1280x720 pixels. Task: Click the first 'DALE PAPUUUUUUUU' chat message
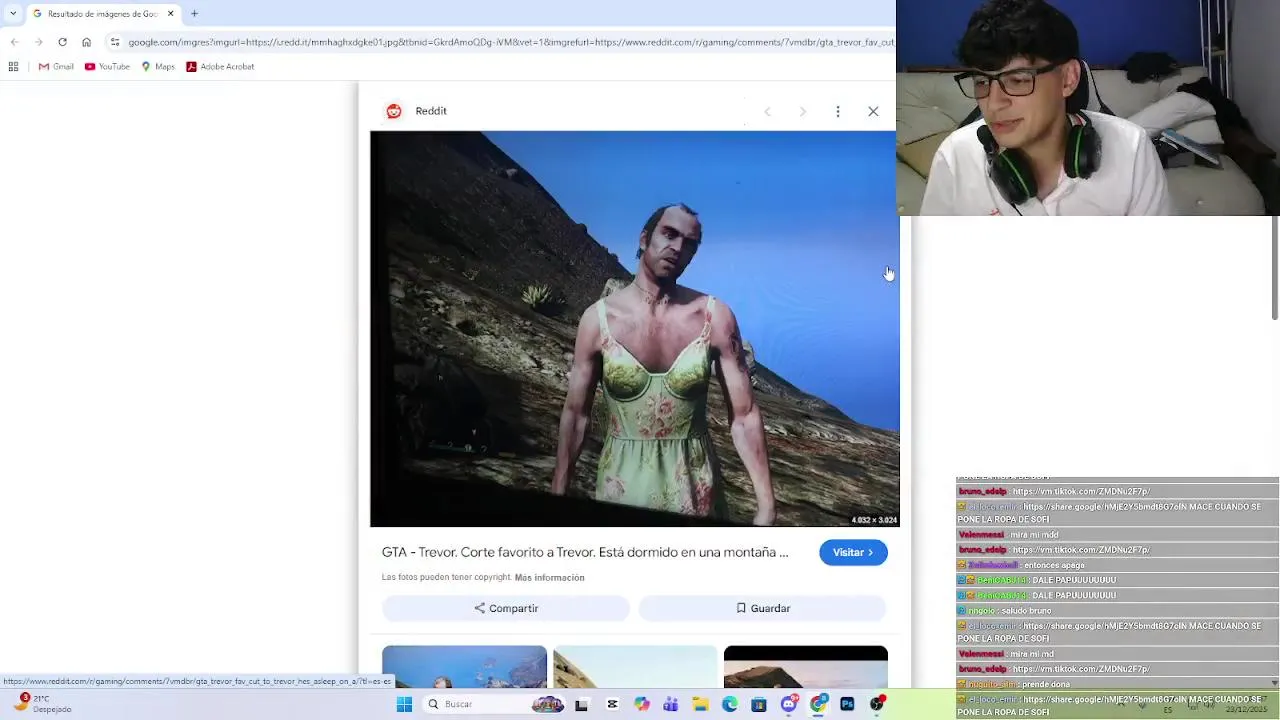(x=1074, y=580)
